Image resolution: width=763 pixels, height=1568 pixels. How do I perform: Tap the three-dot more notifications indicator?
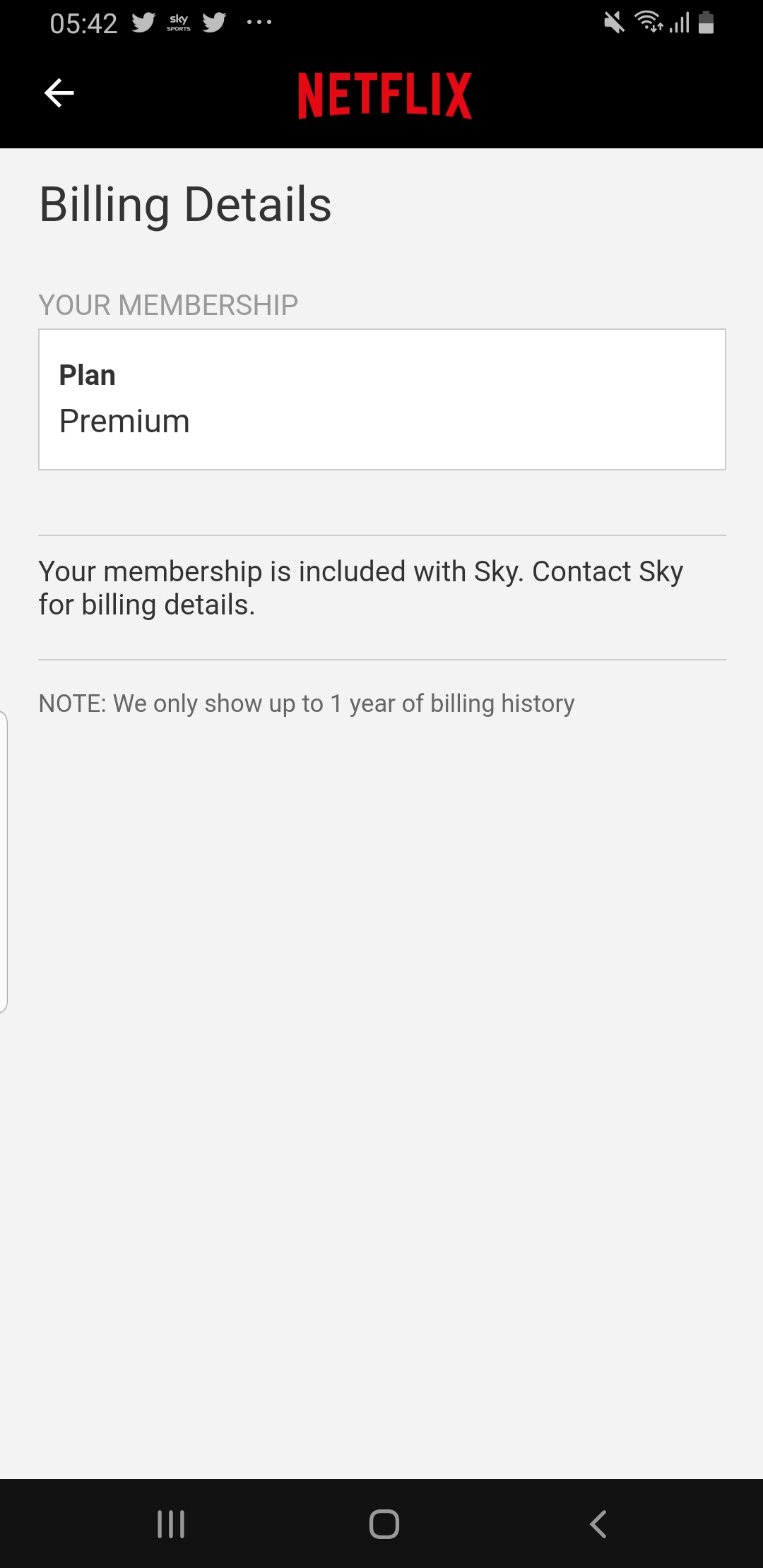pyautogui.click(x=259, y=23)
